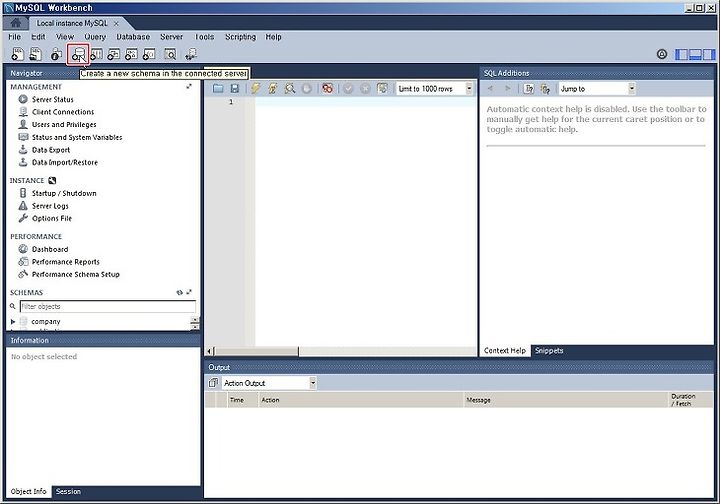Open Users and Privileges
Screen dimensions: 720x504
(64, 124)
